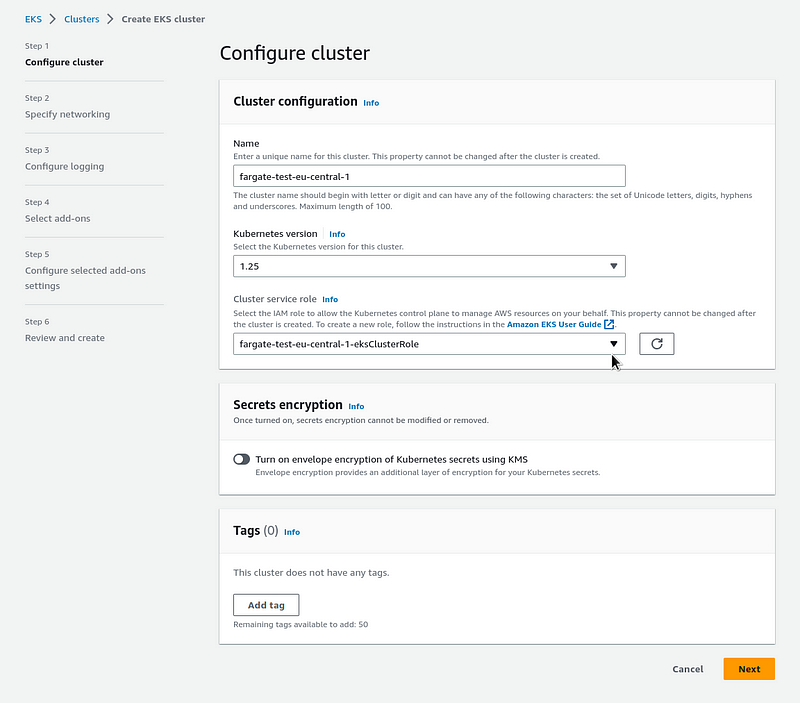Go to Step 2 Specify networking
Screen dimensions: 800x703
tap(67, 114)
